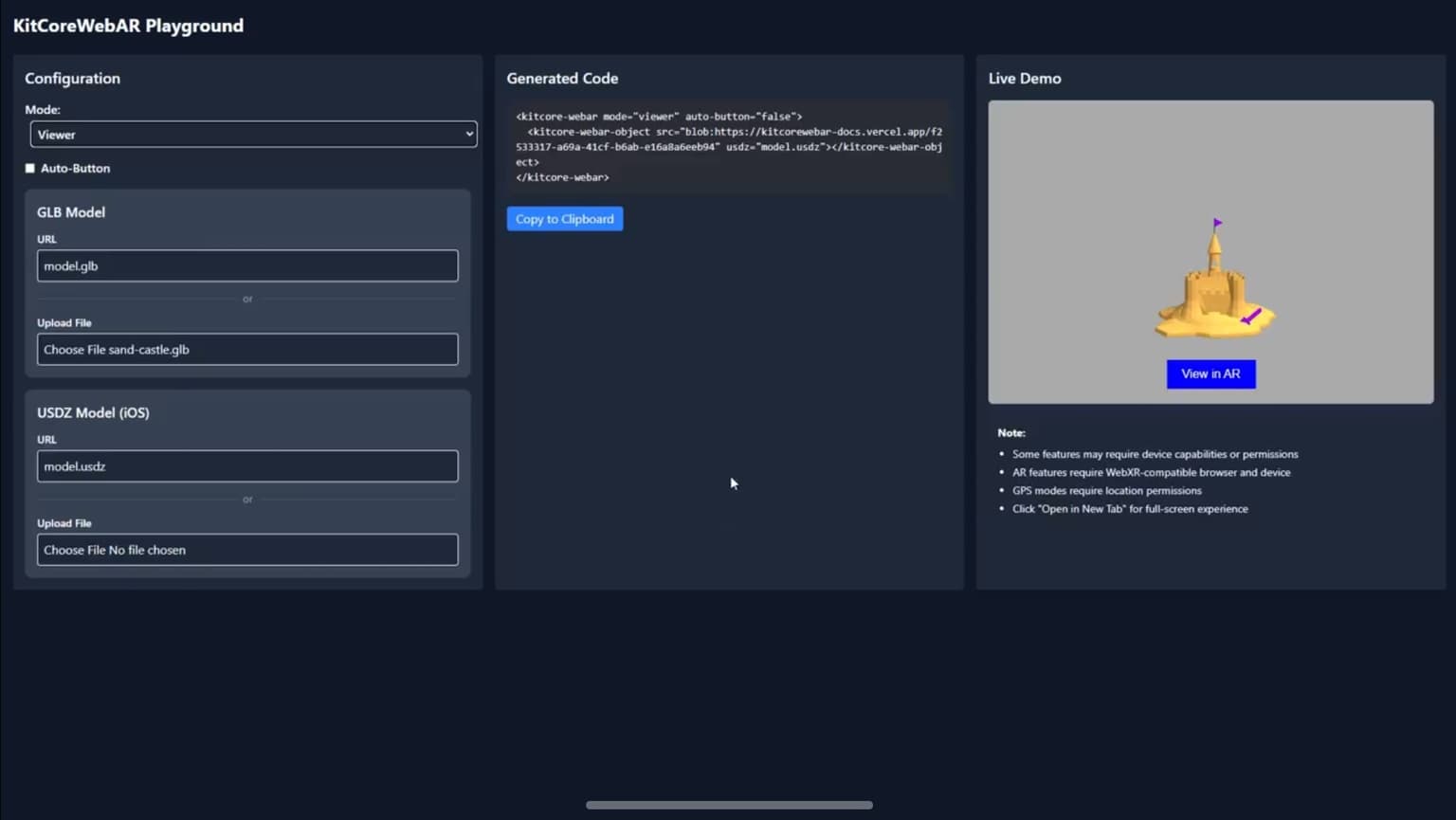Image resolution: width=1456 pixels, height=820 pixels.
Task: Click the bottom horizontal scrollbar bar
Action: pyautogui.click(x=728, y=805)
